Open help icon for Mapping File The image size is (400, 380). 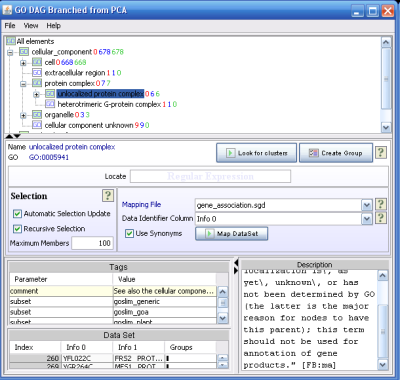[x=381, y=204]
